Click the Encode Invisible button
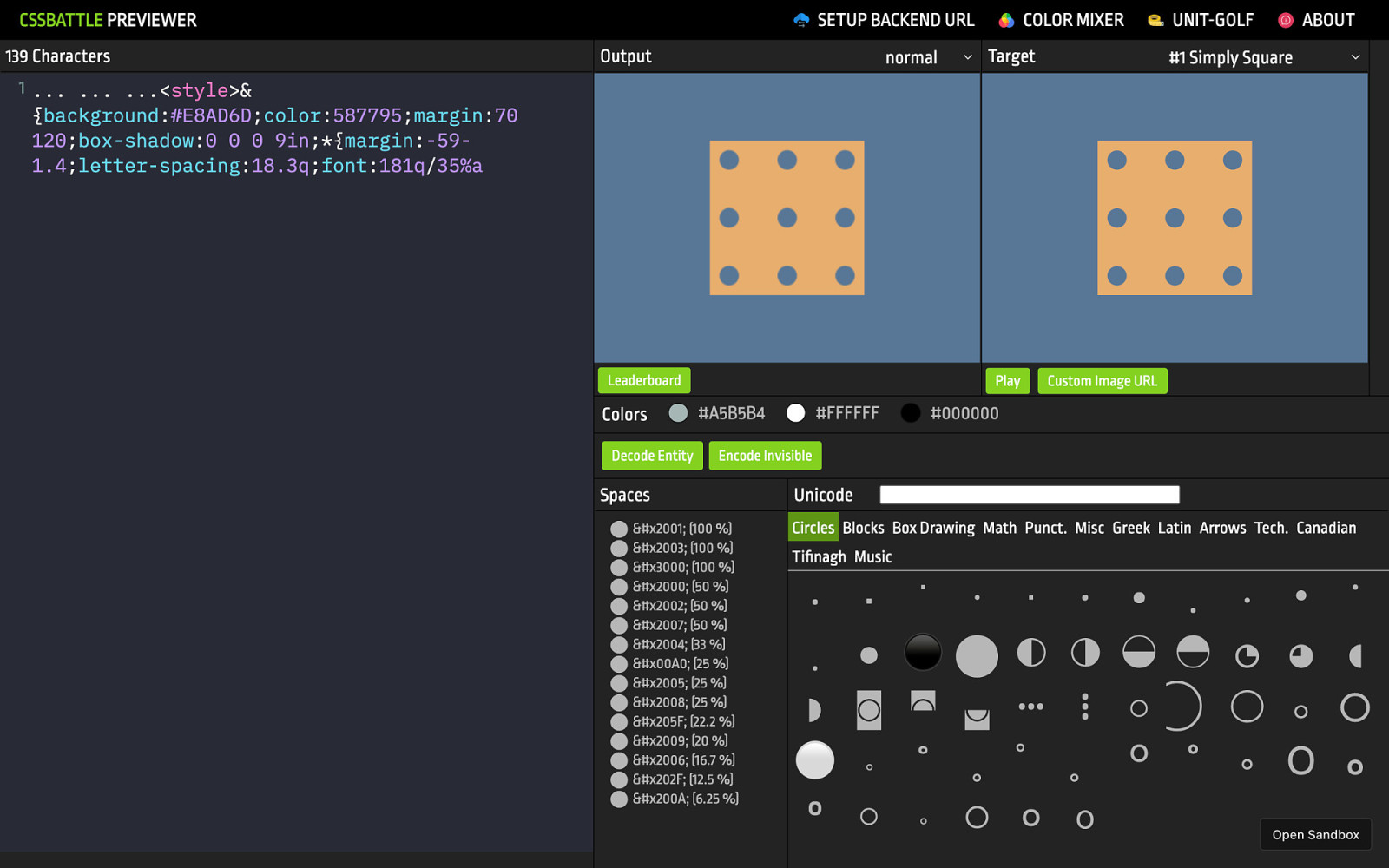This screenshot has width=1389, height=868. [765, 456]
